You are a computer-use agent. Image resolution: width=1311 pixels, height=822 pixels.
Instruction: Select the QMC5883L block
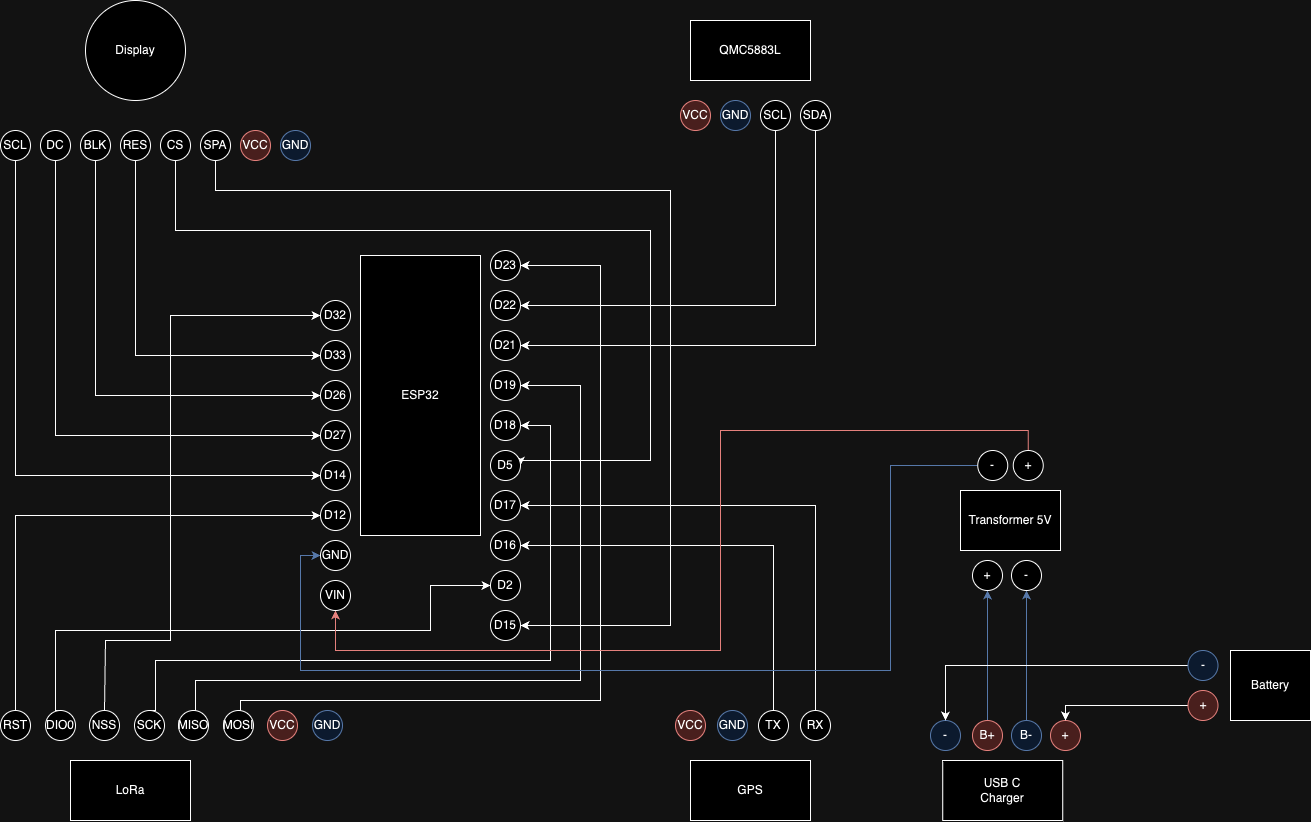750,50
